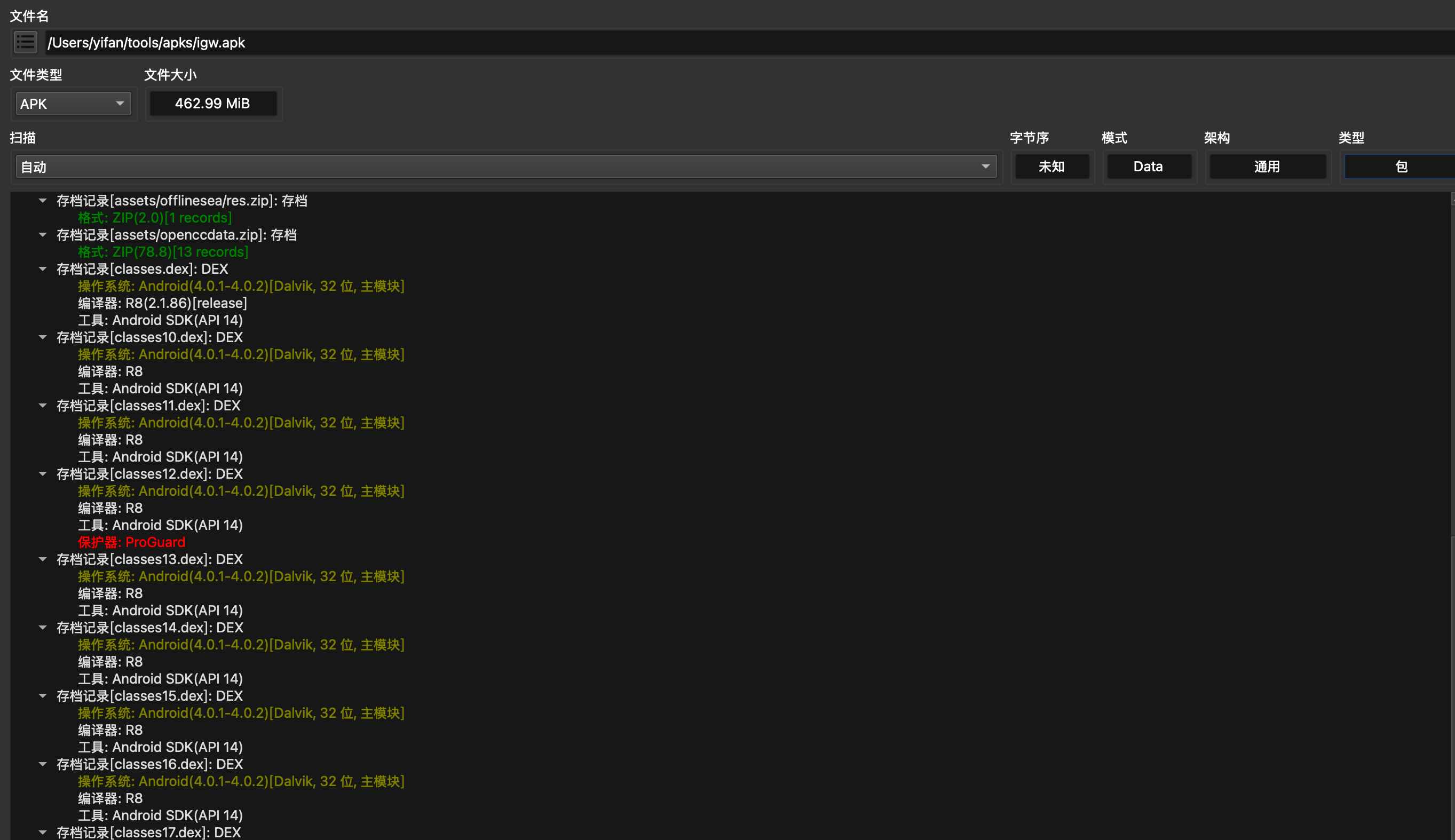This screenshot has width=1455, height=840.
Task: Select the Android OS line under classes14.dex
Action: coord(241,645)
